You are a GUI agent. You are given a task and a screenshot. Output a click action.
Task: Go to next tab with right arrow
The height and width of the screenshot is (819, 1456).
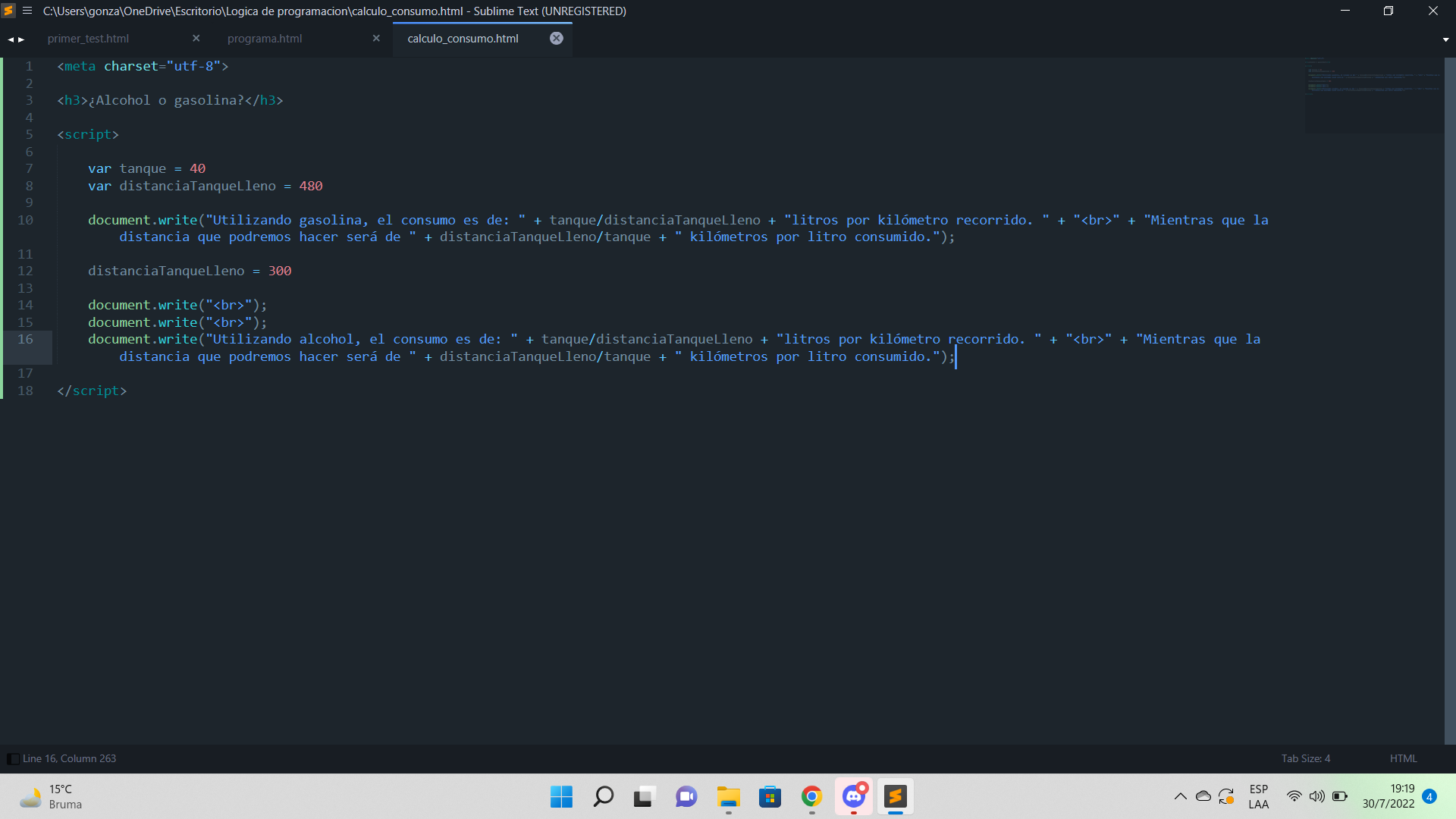pos(21,39)
